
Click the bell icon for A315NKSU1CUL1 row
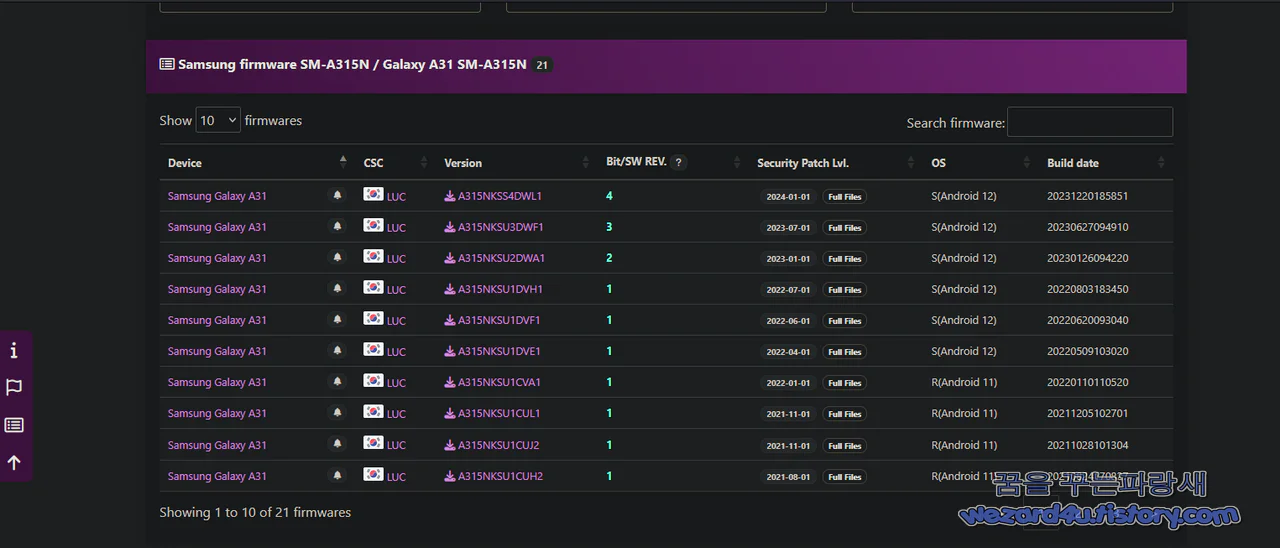point(337,413)
